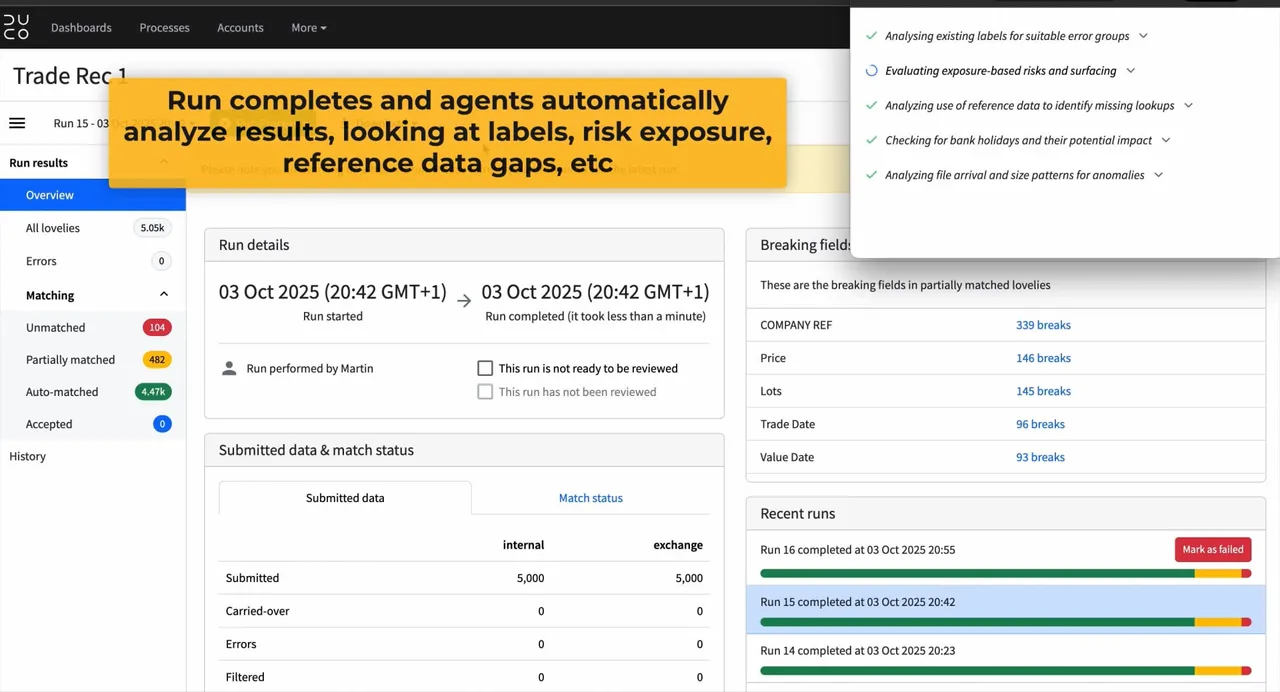This screenshot has height=692, width=1280.
Task: Click the All lovelies 5.05k badge
Action: [153, 228]
